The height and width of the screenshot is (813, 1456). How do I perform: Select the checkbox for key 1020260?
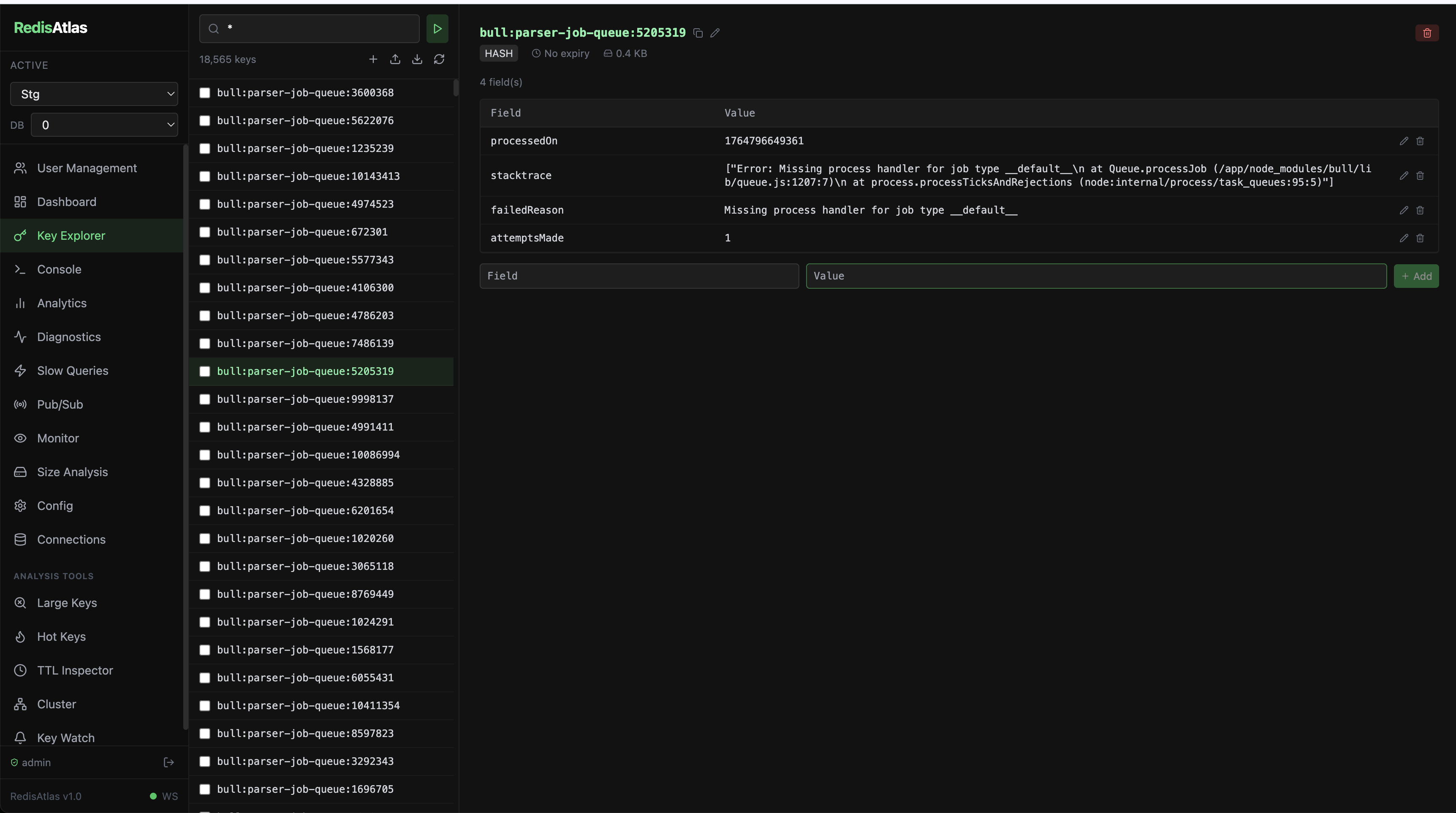click(x=205, y=539)
